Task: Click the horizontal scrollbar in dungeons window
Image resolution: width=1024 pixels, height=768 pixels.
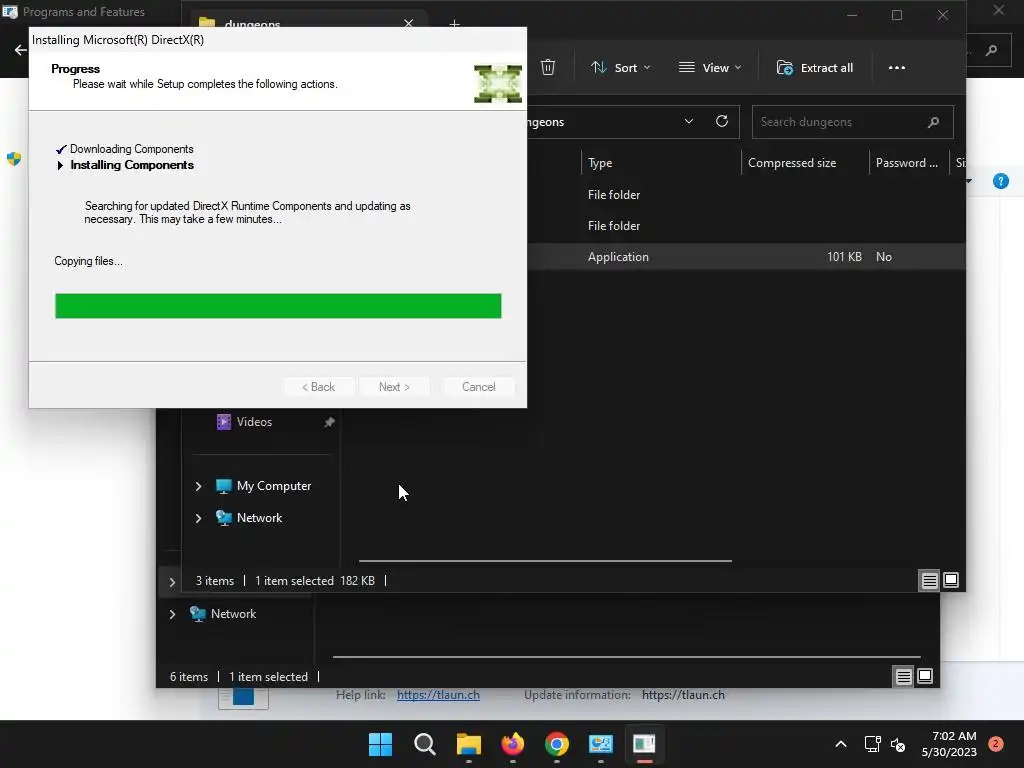Action: pos(545,560)
